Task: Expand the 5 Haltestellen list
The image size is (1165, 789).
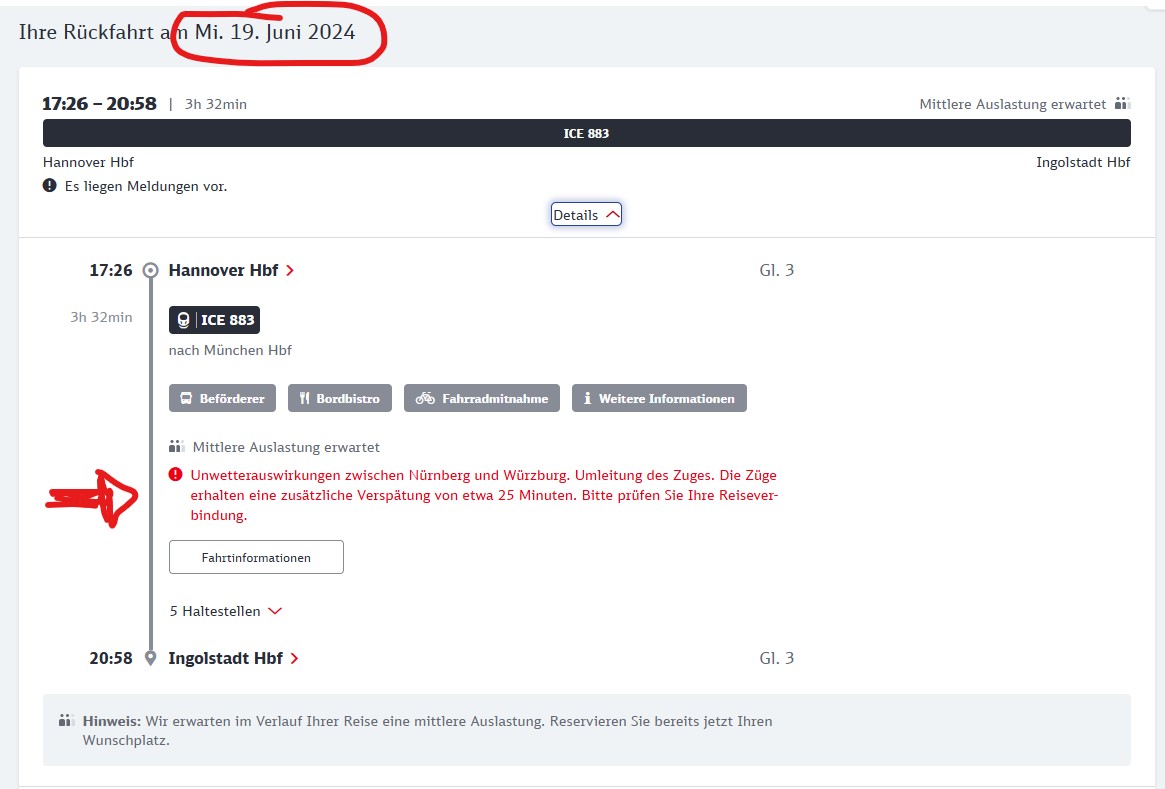Action: click(226, 611)
